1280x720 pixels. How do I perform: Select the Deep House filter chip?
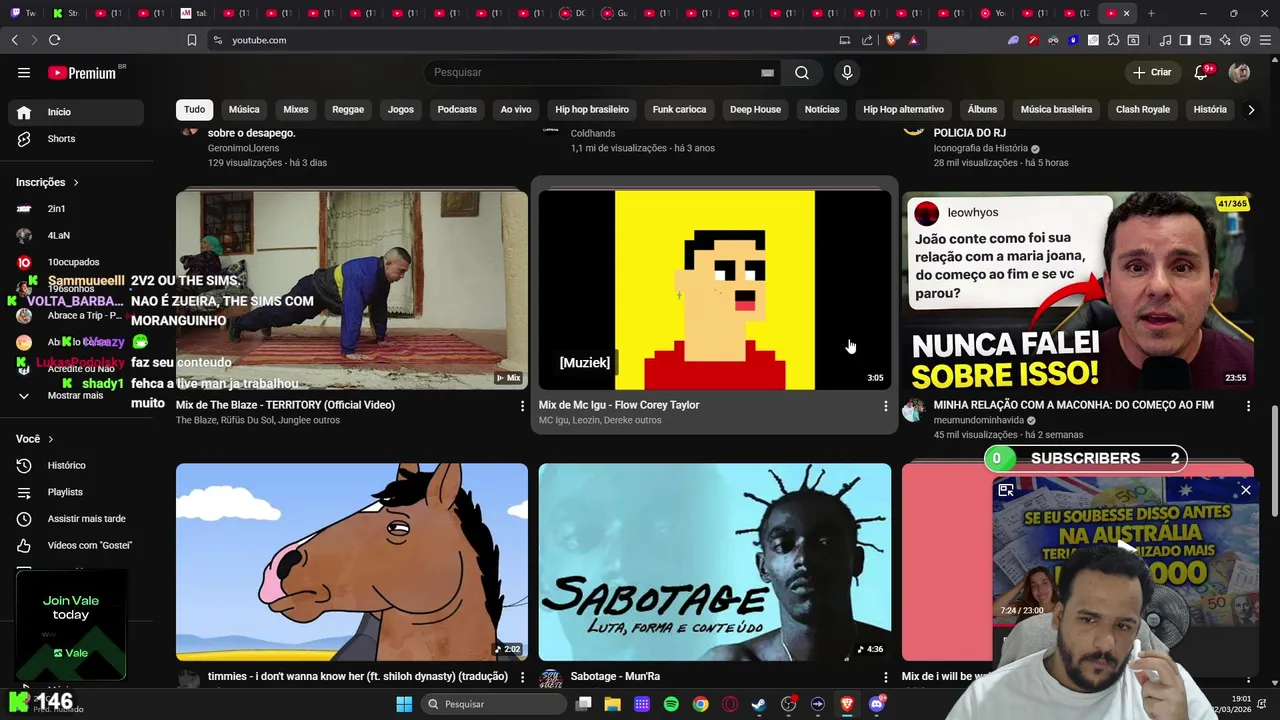(x=755, y=110)
